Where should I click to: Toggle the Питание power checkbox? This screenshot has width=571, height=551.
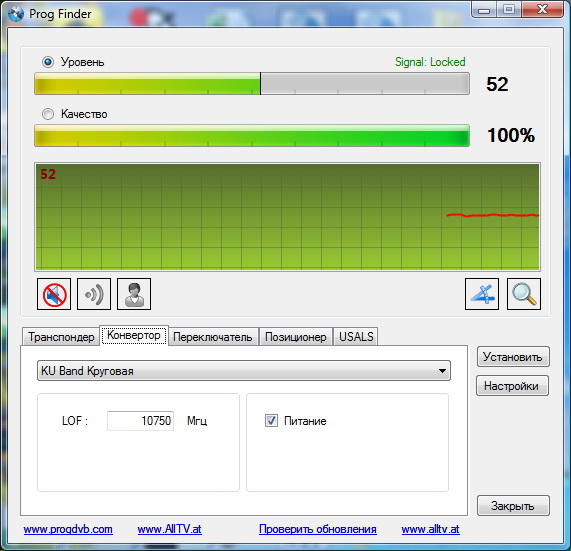(271, 421)
